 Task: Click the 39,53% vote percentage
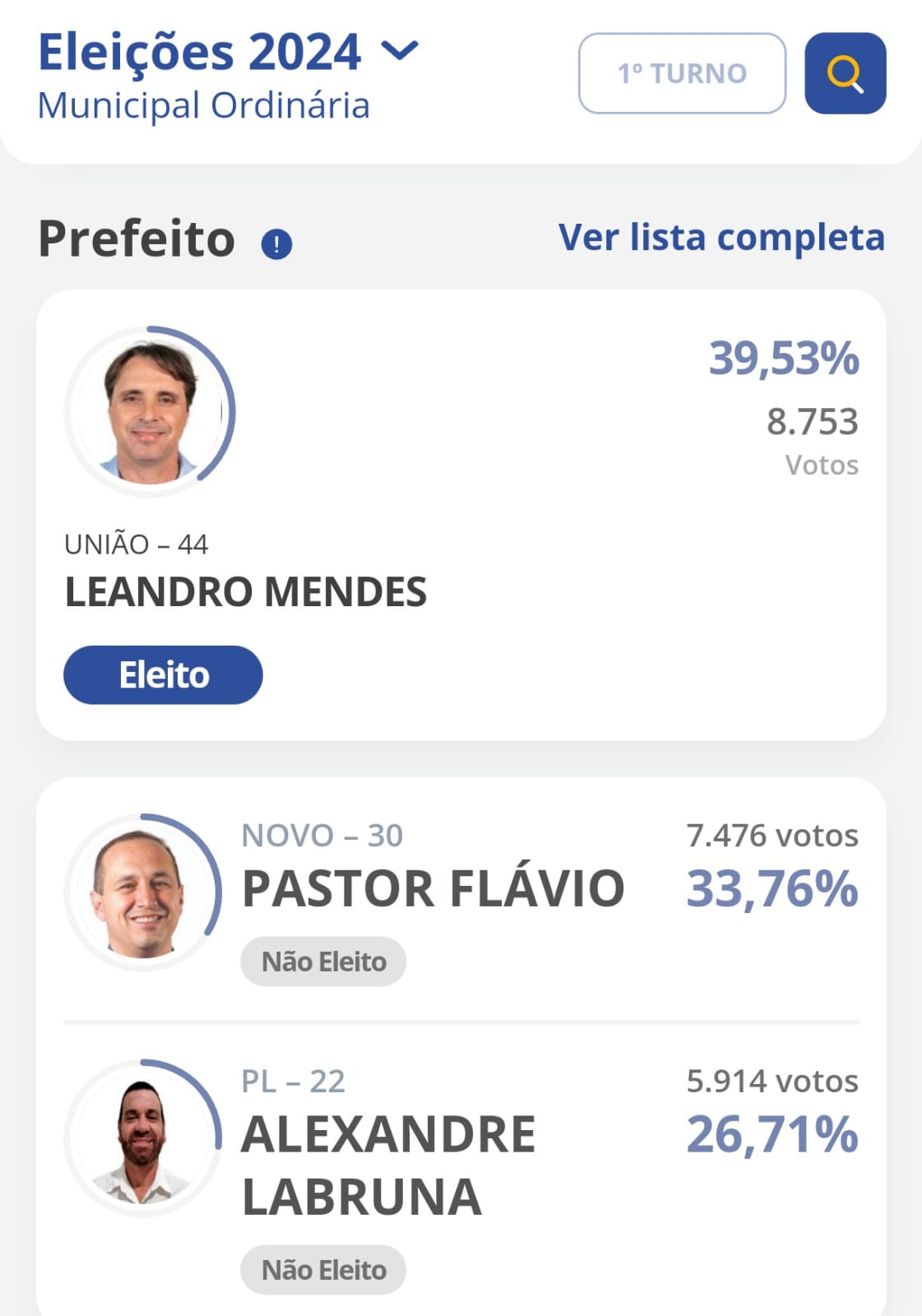[784, 359]
